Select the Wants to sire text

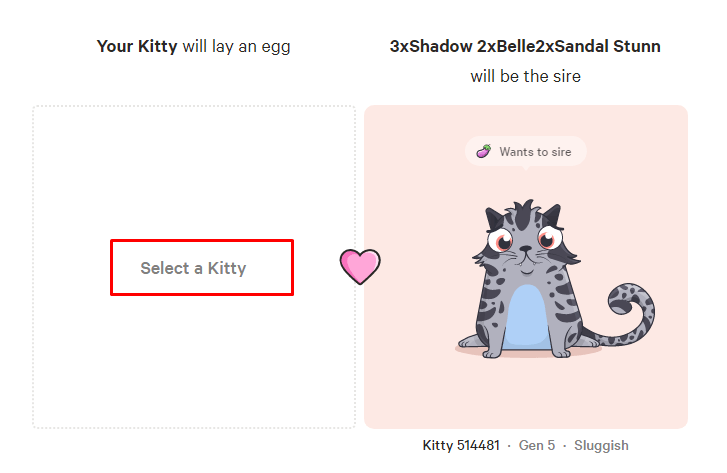click(535, 152)
